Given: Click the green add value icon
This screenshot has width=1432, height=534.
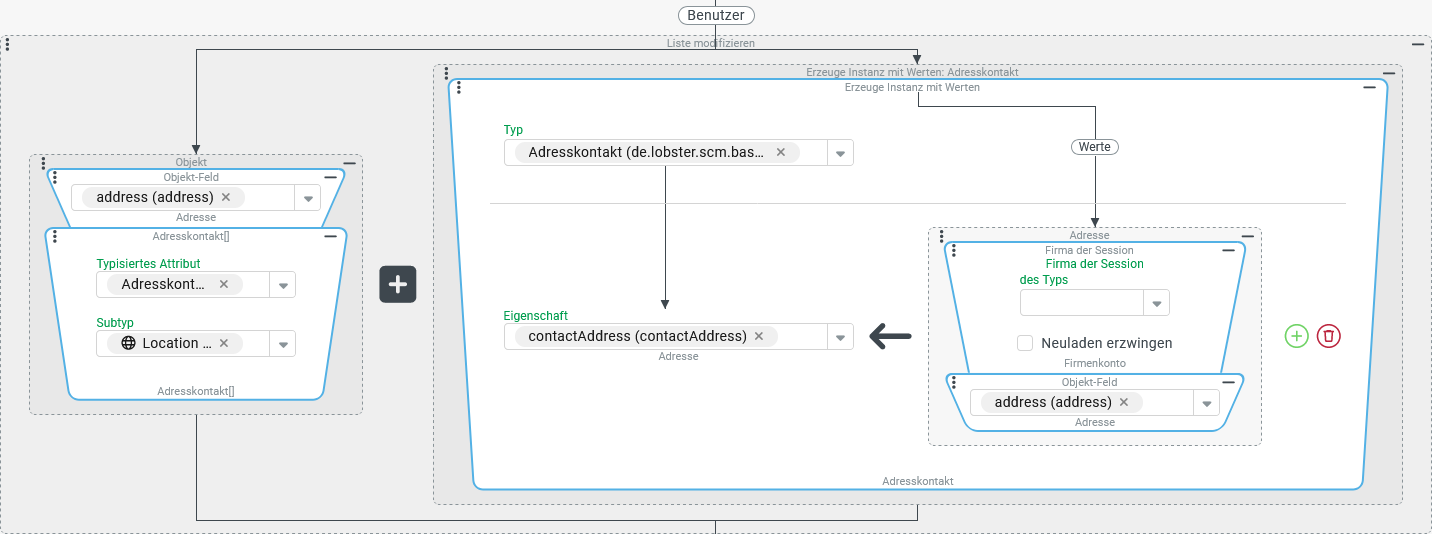Looking at the screenshot, I should pos(1296,336).
